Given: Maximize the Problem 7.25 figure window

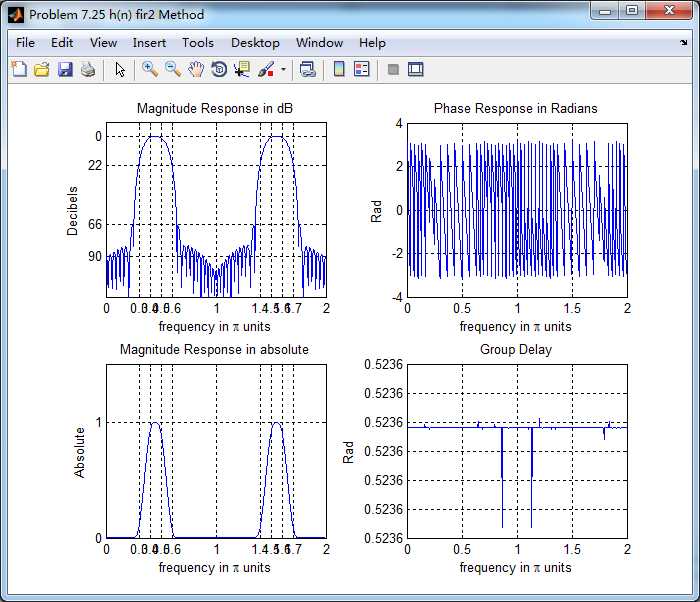Looking at the screenshot, I should (x=632, y=10).
